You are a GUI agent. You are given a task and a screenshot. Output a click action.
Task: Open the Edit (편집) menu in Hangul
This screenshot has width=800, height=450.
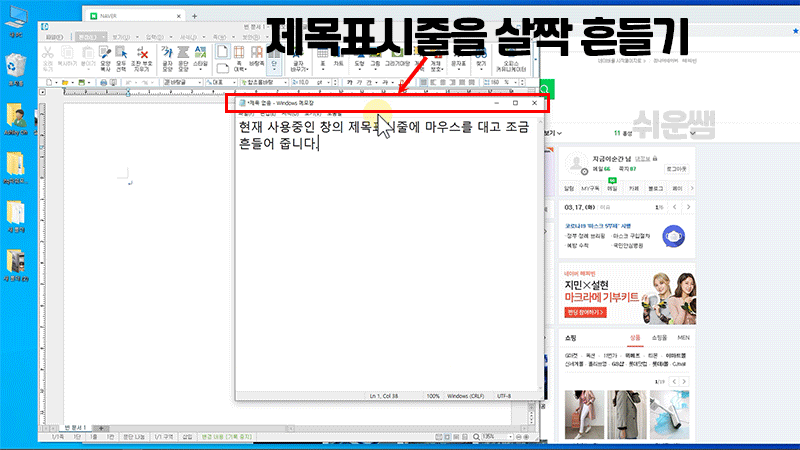[x=89, y=37]
